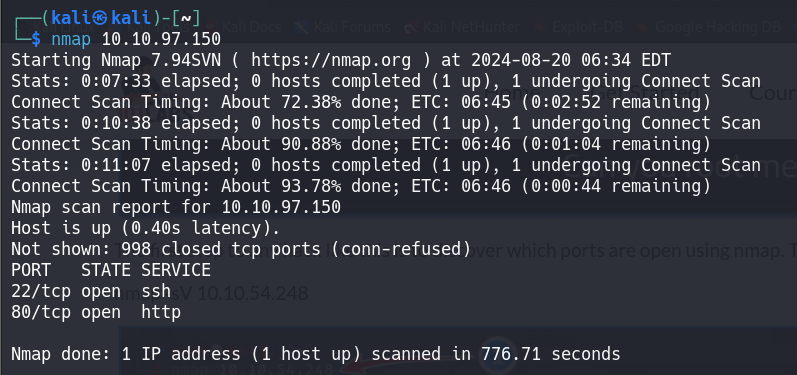Screen dimensions: 797x375
Task: Click the Host is up latency line
Action: 145,228
